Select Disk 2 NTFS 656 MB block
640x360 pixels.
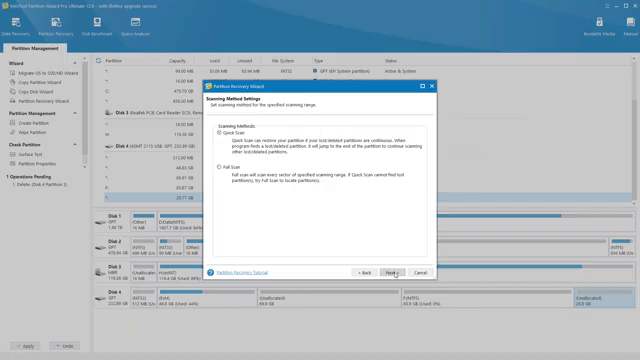click(622, 247)
